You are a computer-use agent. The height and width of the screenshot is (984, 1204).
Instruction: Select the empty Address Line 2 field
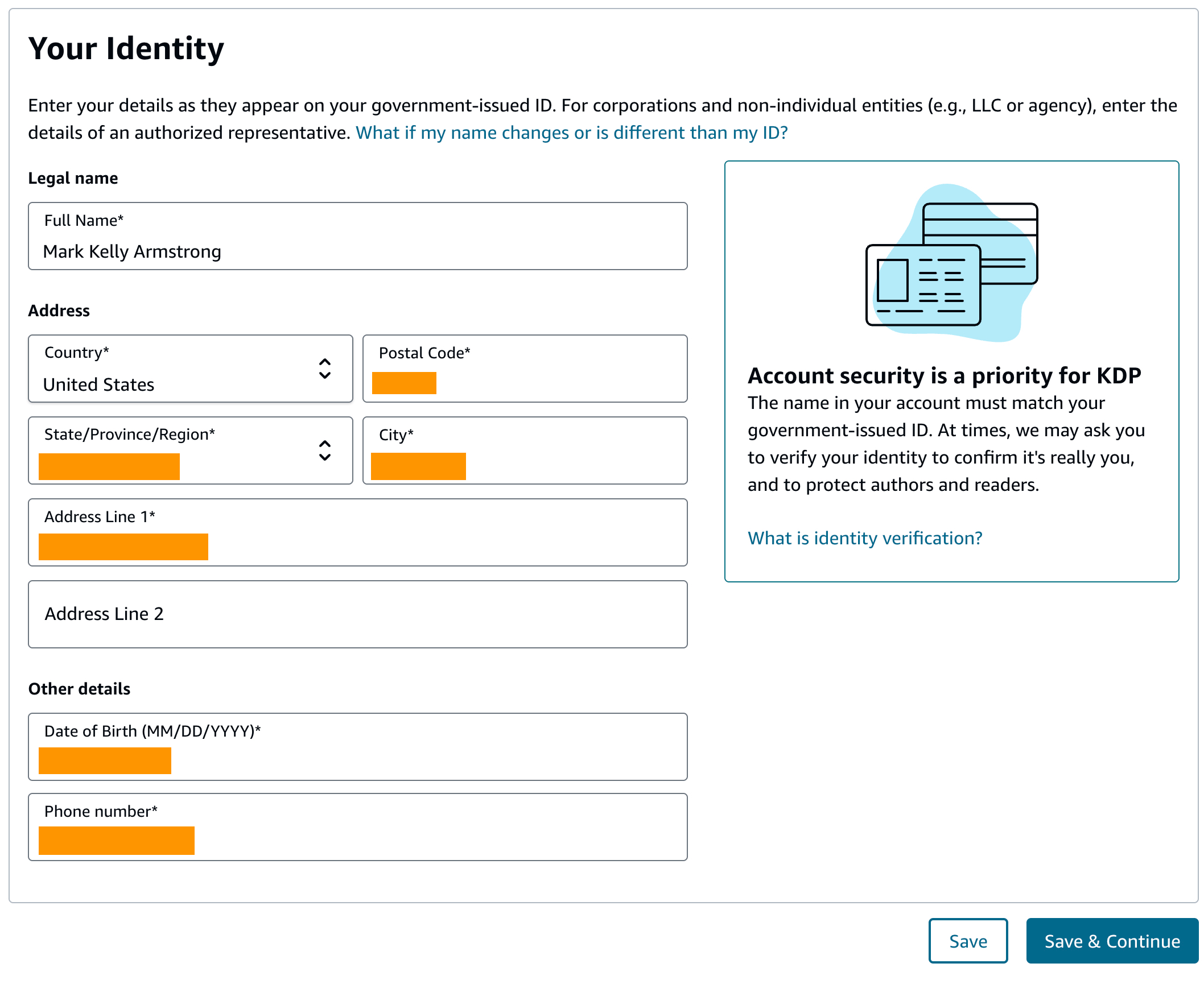point(357,614)
